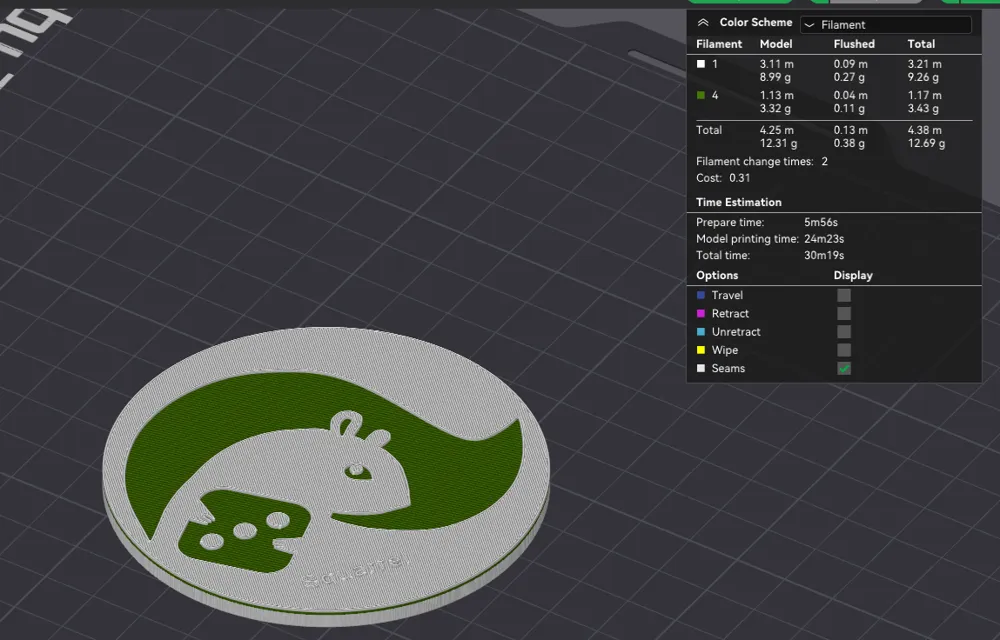Screen dimensions: 1000x640
Task: Click the Prepare time value 5m56s
Action: (821, 222)
